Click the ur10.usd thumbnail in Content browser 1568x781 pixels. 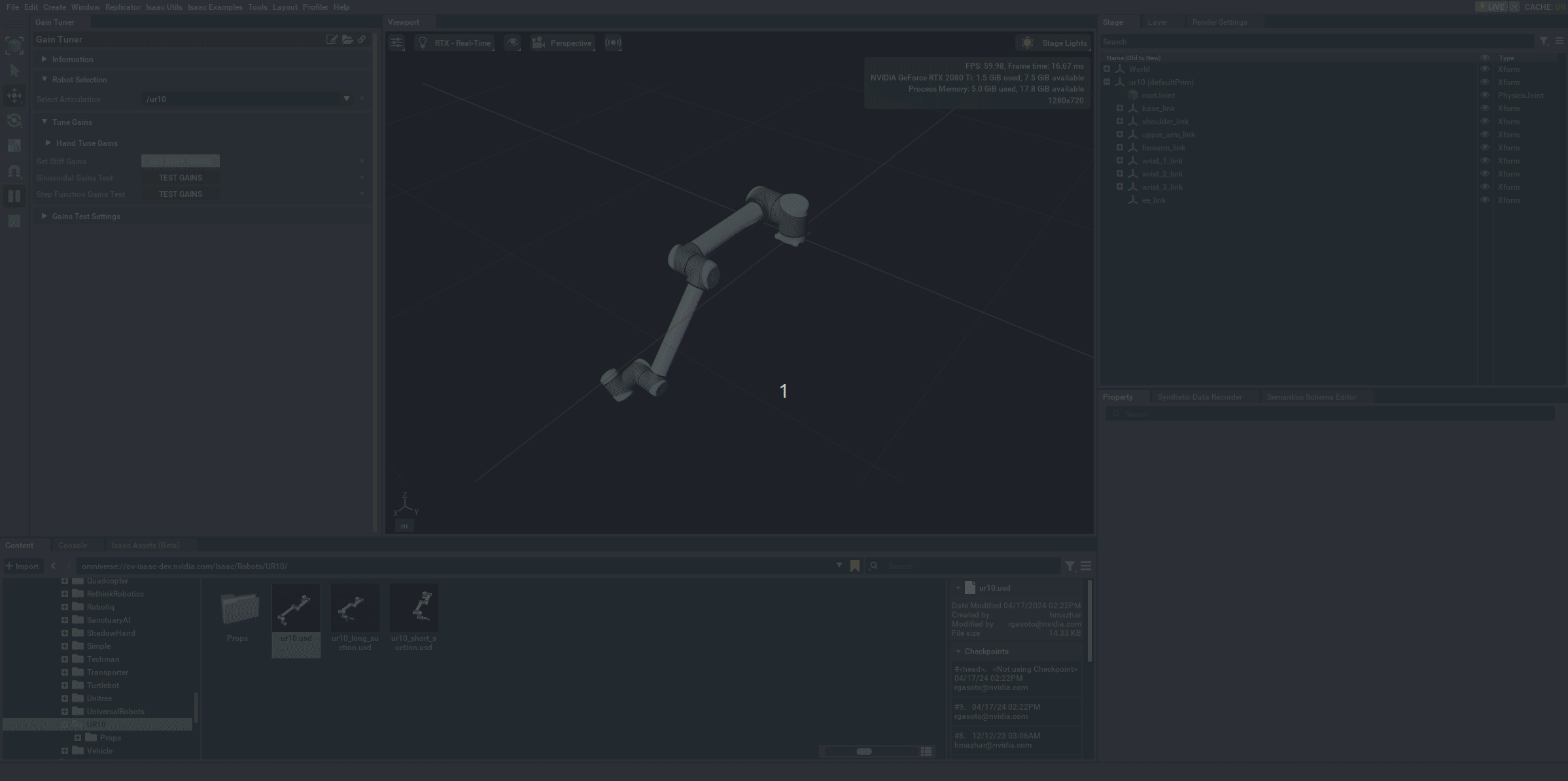pyautogui.click(x=296, y=610)
